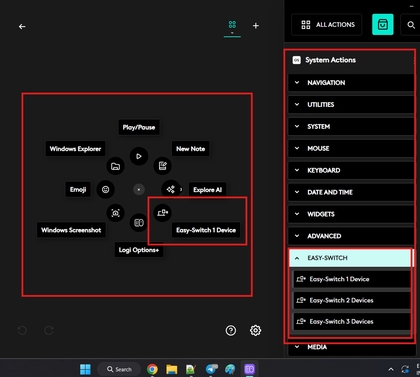Image resolution: width=420 pixels, height=377 pixels.
Task: Click the Logi Options+ label
Action: [x=139, y=250]
